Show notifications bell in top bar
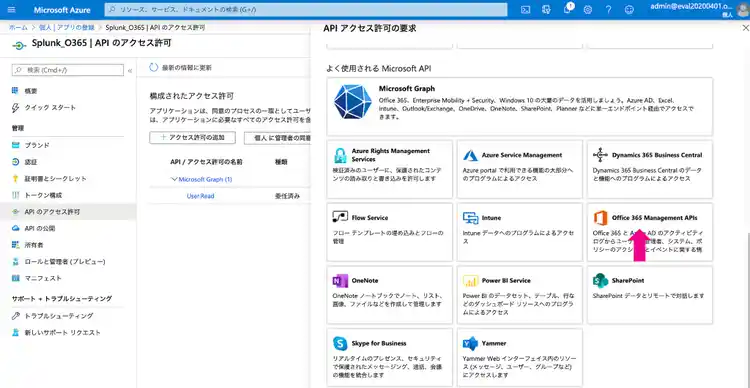The width and height of the screenshot is (750, 388). 567,10
